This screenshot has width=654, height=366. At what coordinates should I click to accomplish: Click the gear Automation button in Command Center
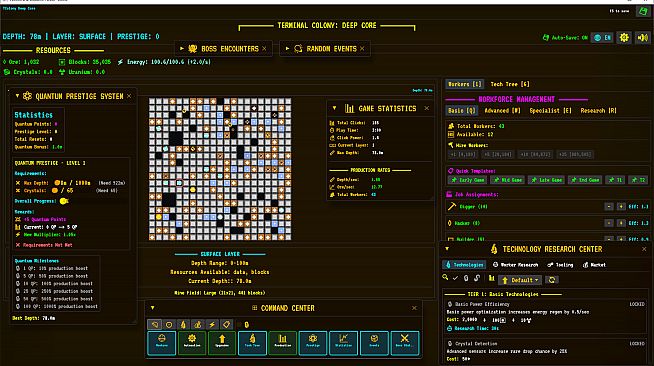click(192, 343)
